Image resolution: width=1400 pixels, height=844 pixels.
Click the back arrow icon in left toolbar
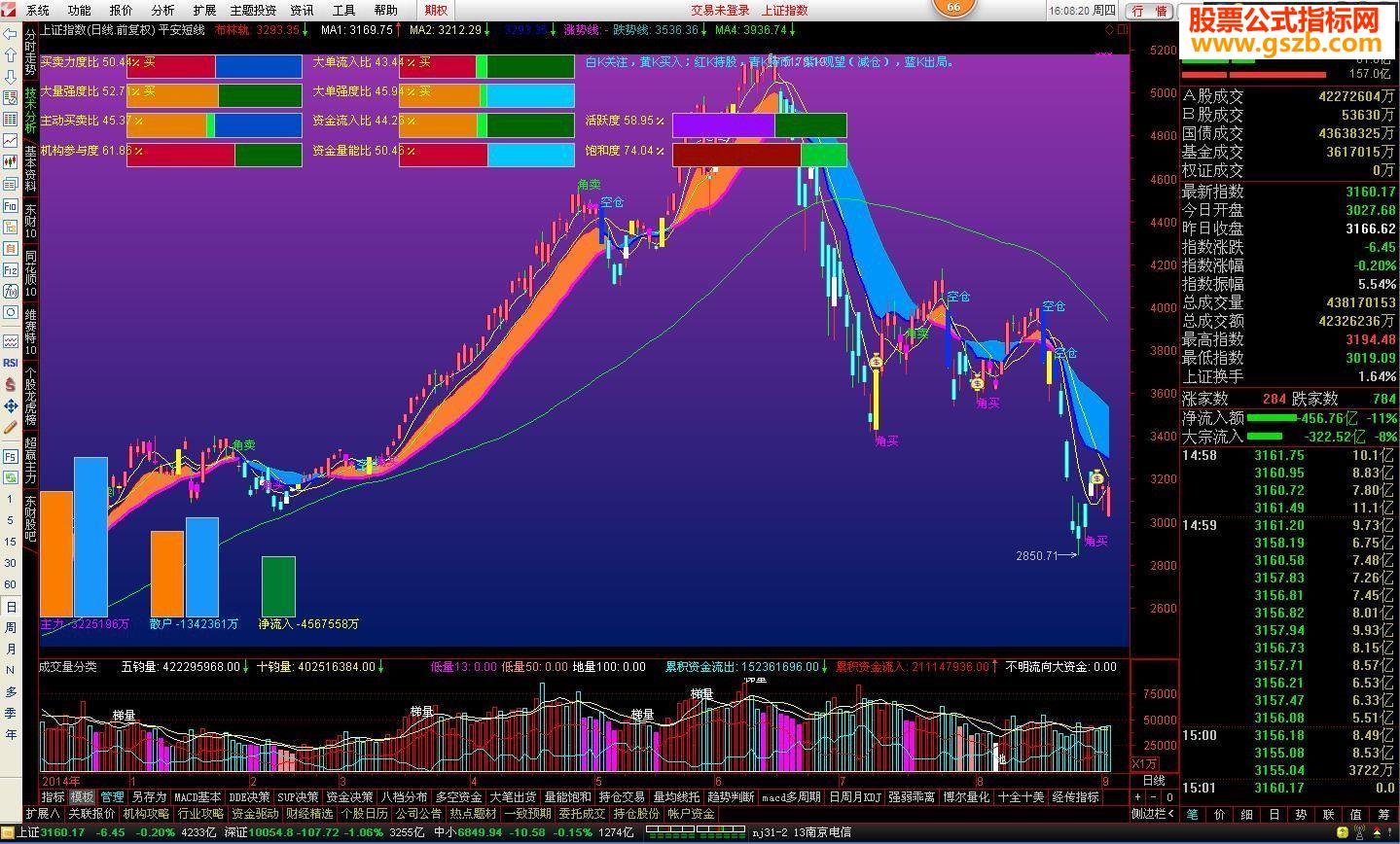click(10, 34)
